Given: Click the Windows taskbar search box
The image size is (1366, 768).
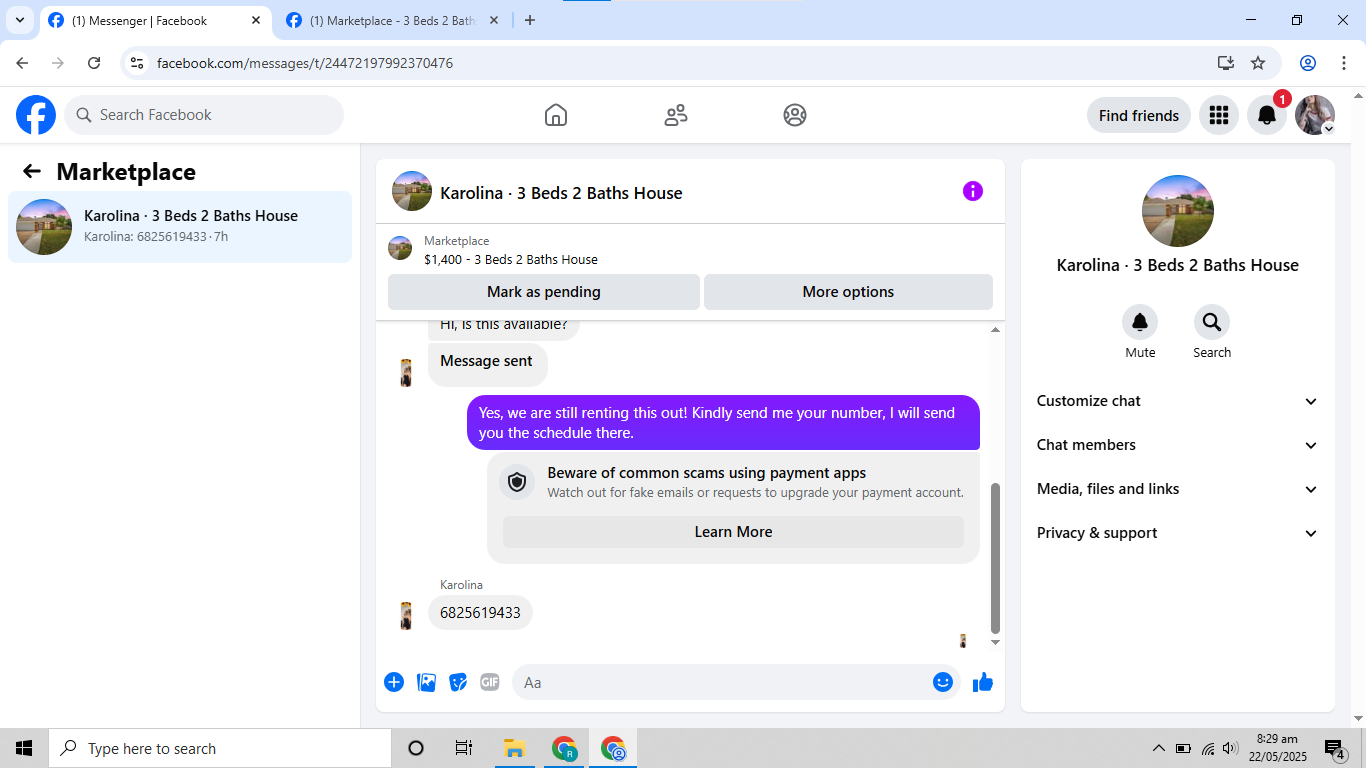Looking at the screenshot, I should pos(219,748).
